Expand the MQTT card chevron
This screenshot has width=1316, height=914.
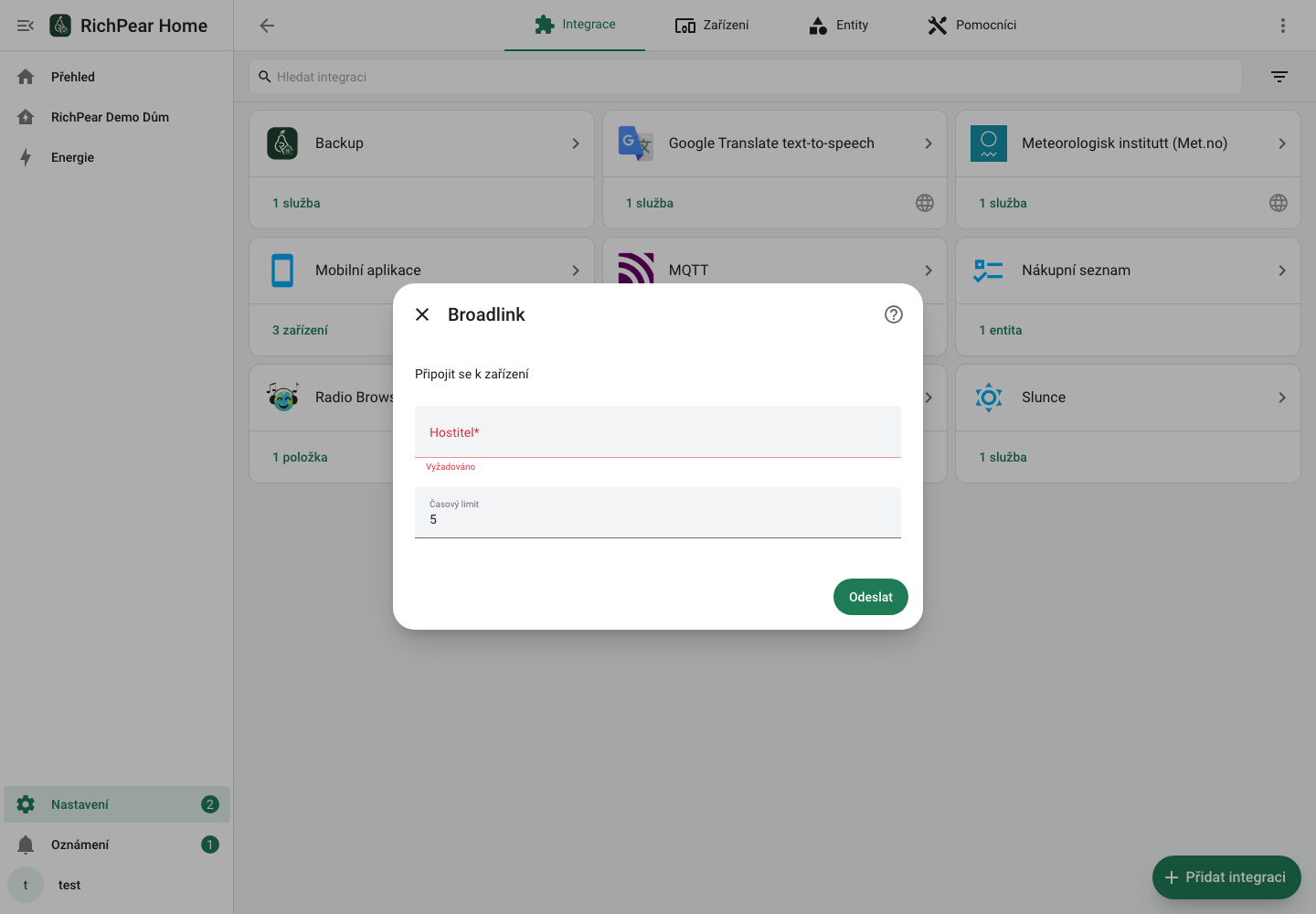tap(929, 271)
